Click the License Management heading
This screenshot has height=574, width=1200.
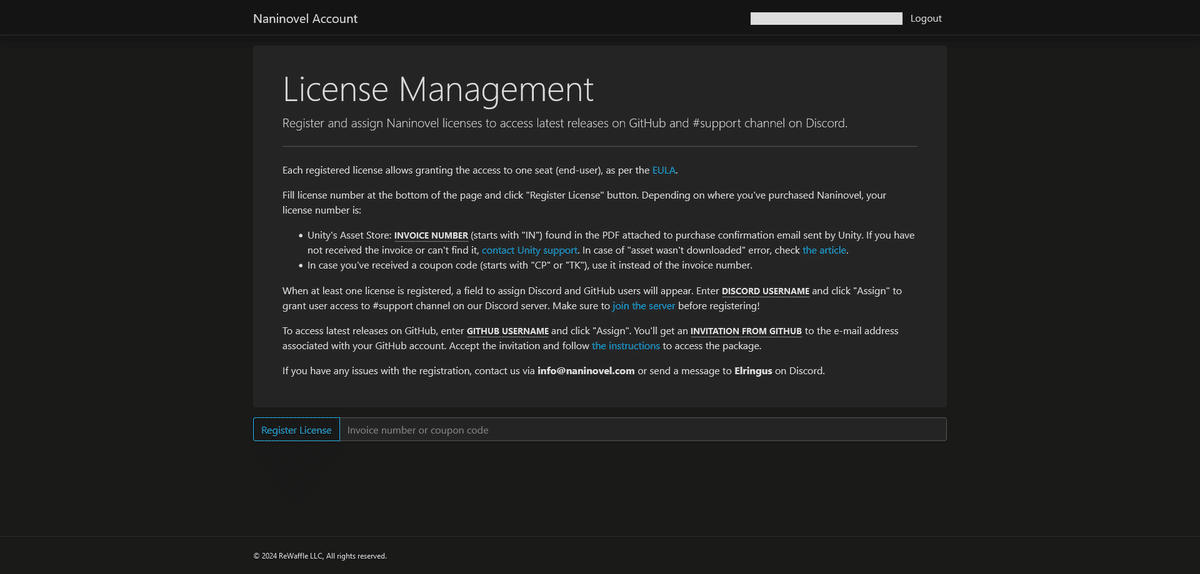point(438,89)
